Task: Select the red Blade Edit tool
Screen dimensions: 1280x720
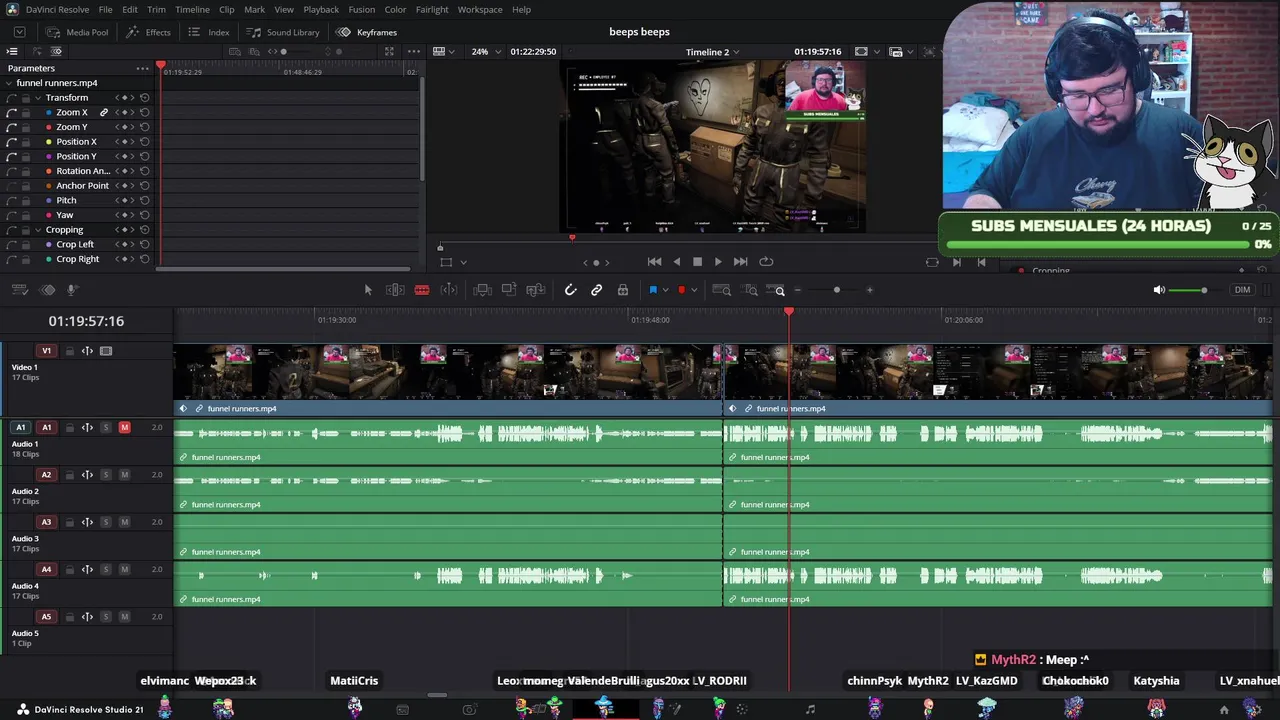Action: (x=422, y=290)
